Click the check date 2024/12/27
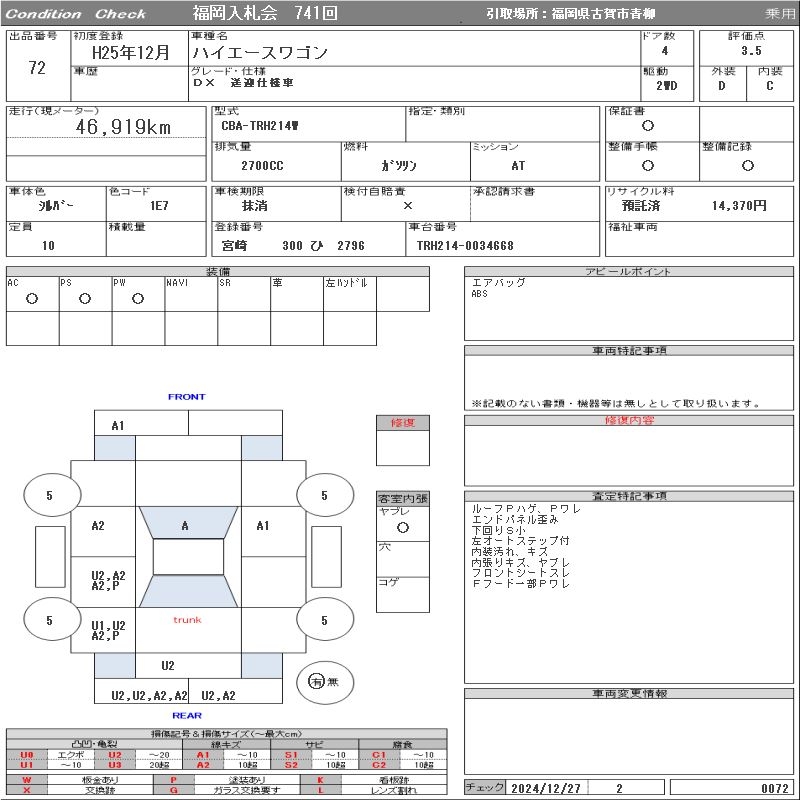 546,788
